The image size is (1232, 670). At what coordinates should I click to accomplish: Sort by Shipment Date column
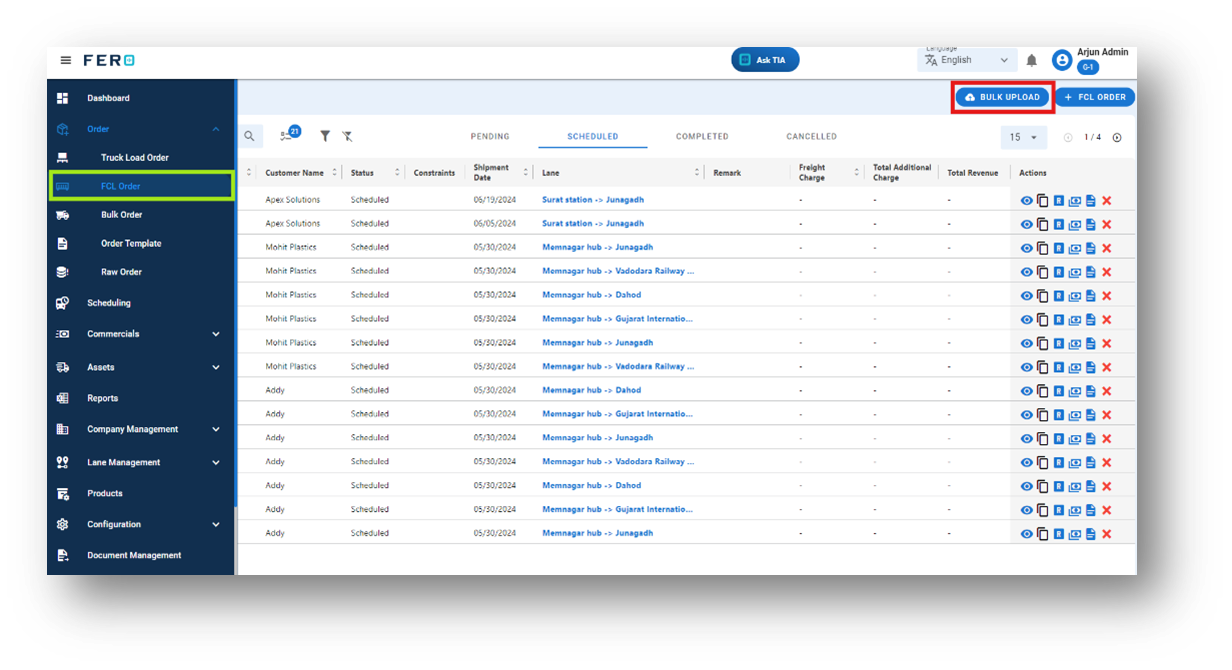pos(526,173)
